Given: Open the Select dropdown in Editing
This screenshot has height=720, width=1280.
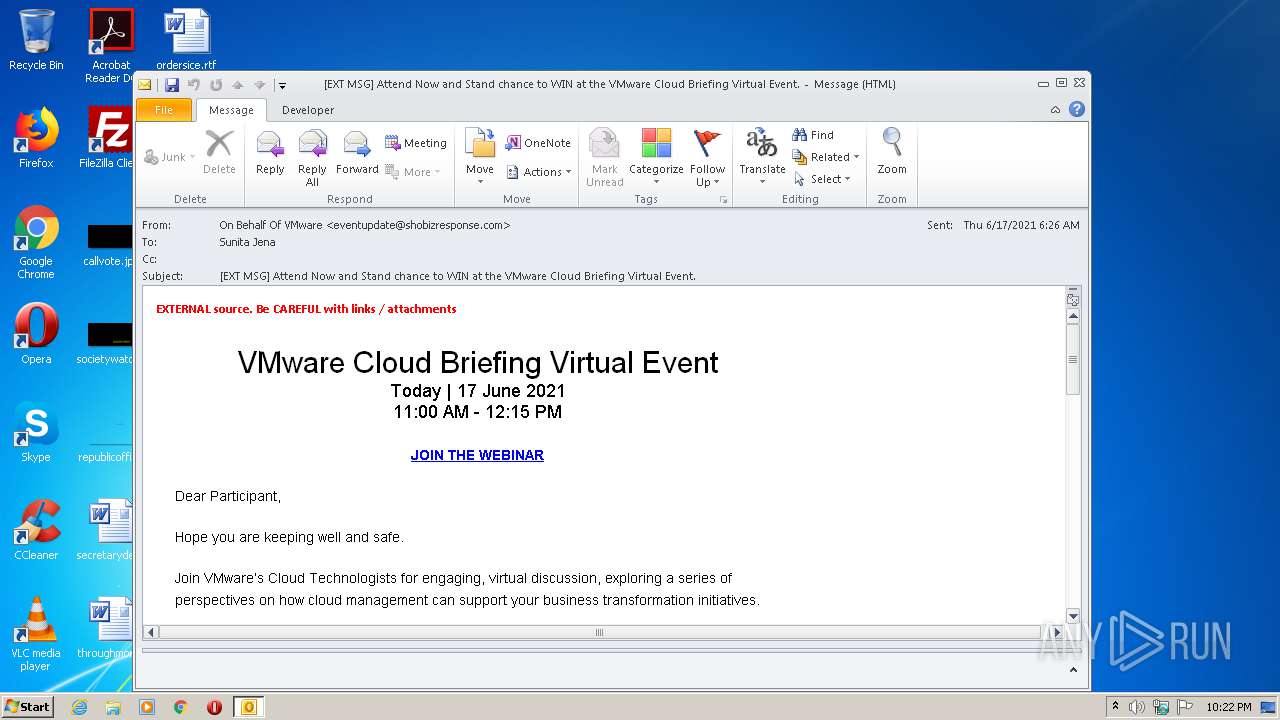Looking at the screenshot, I should (822, 179).
